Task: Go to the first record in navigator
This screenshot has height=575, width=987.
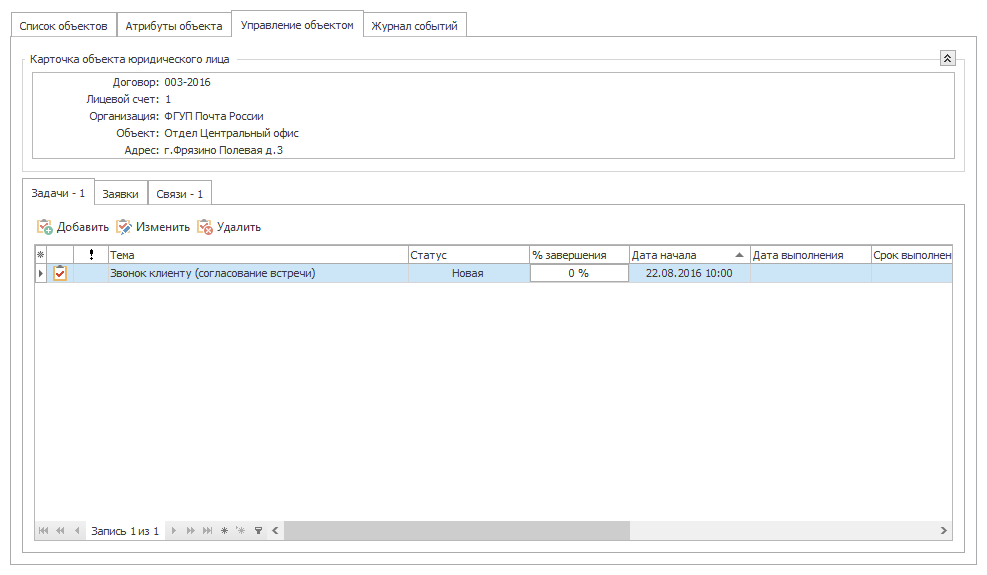Action: pos(43,530)
